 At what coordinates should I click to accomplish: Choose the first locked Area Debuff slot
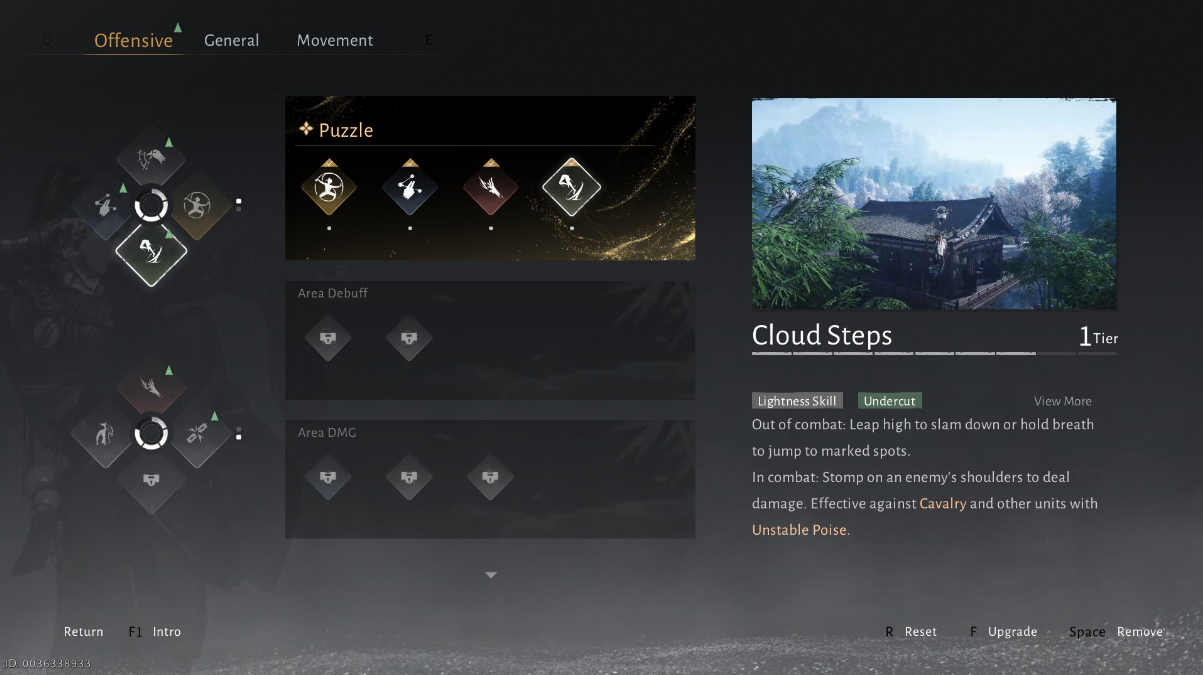328,339
